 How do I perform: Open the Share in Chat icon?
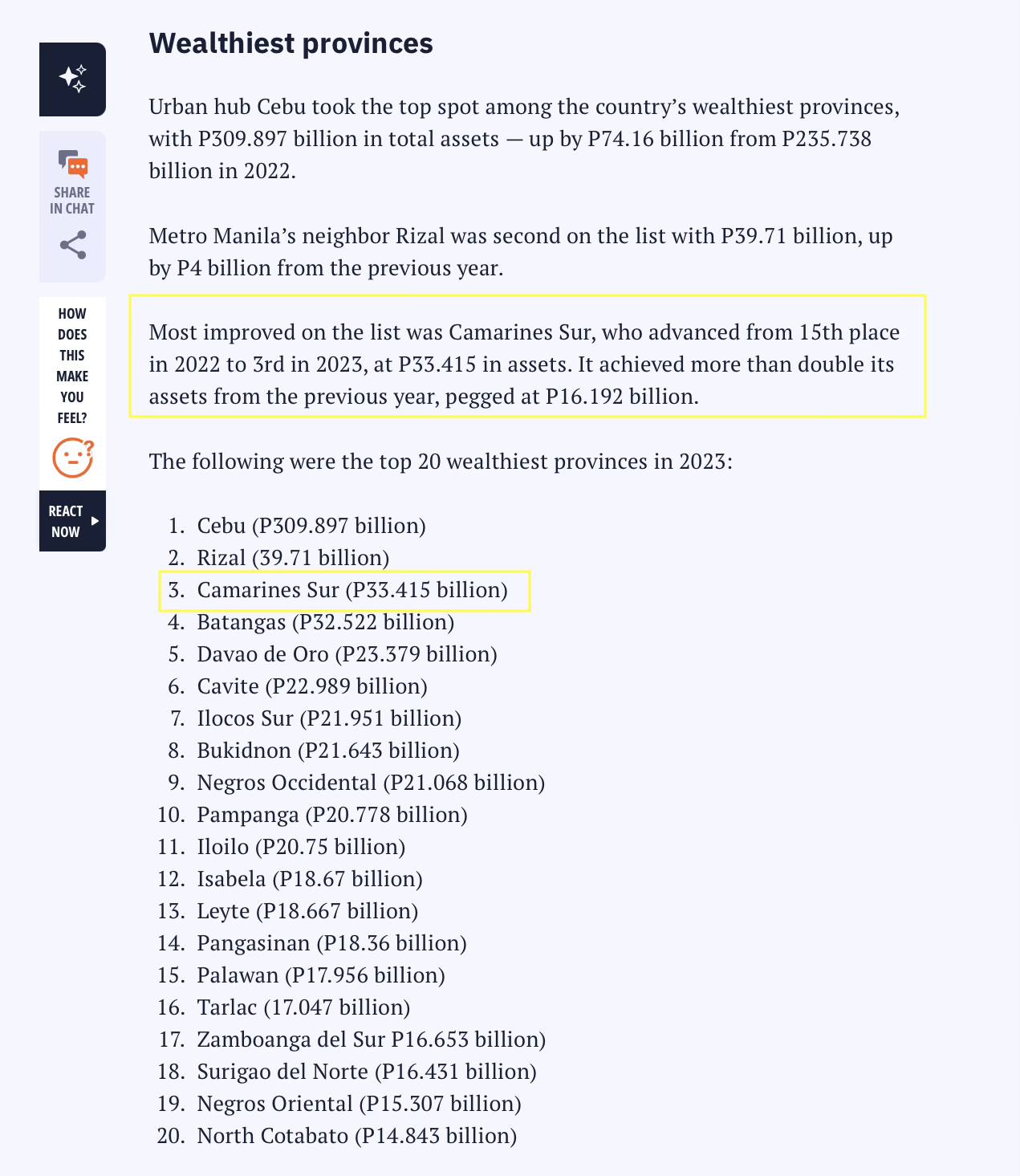click(72, 164)
